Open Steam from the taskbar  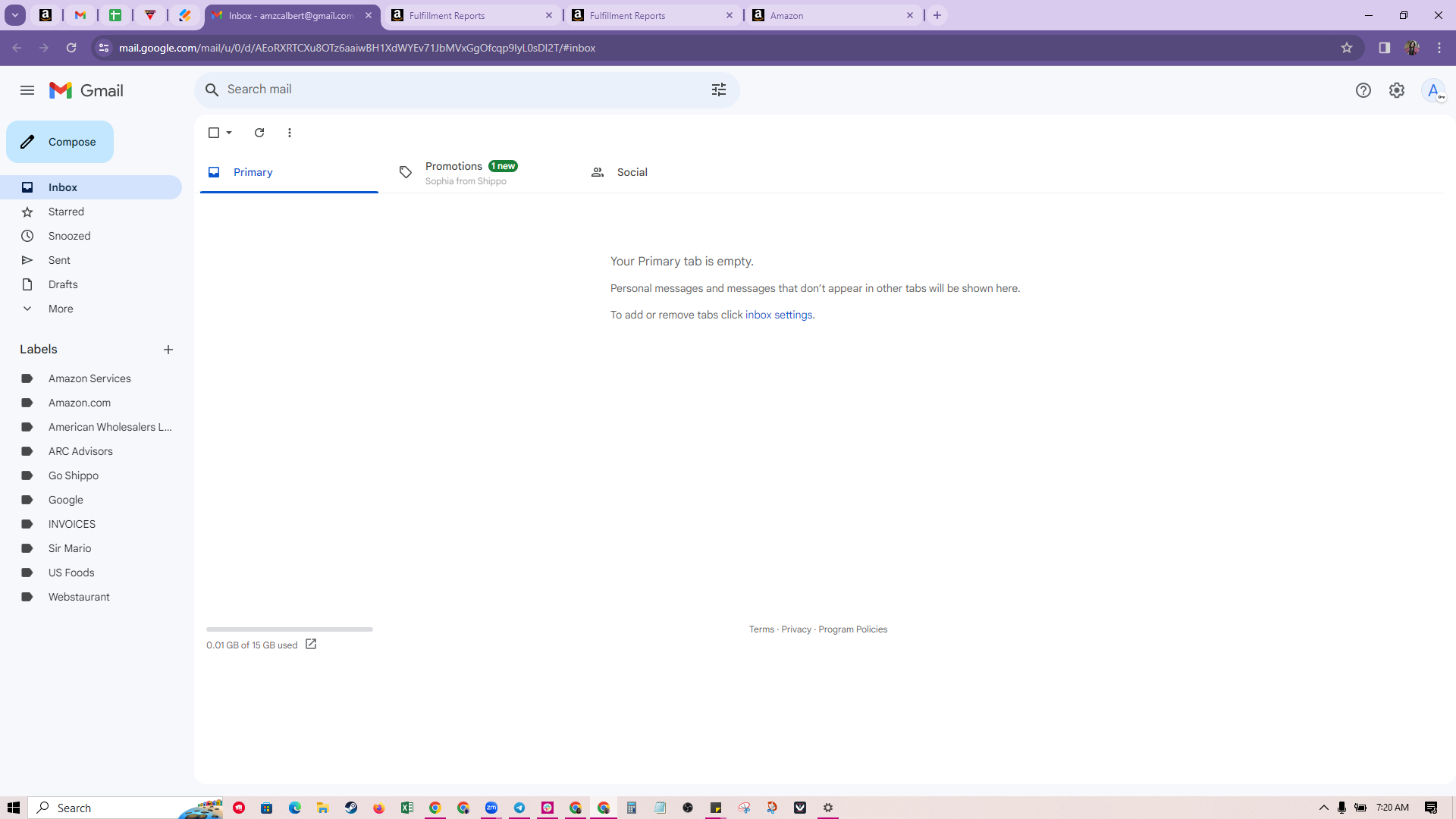351,808
